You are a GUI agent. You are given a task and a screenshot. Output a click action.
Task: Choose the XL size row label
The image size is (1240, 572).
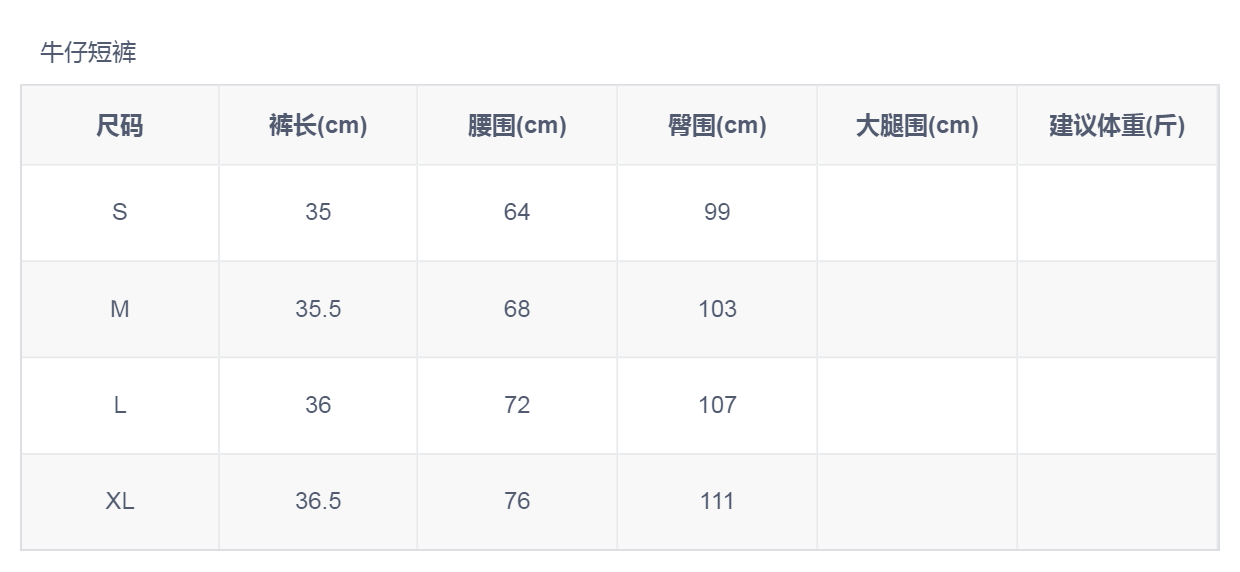pyautogui.click(x=120, y=501)
